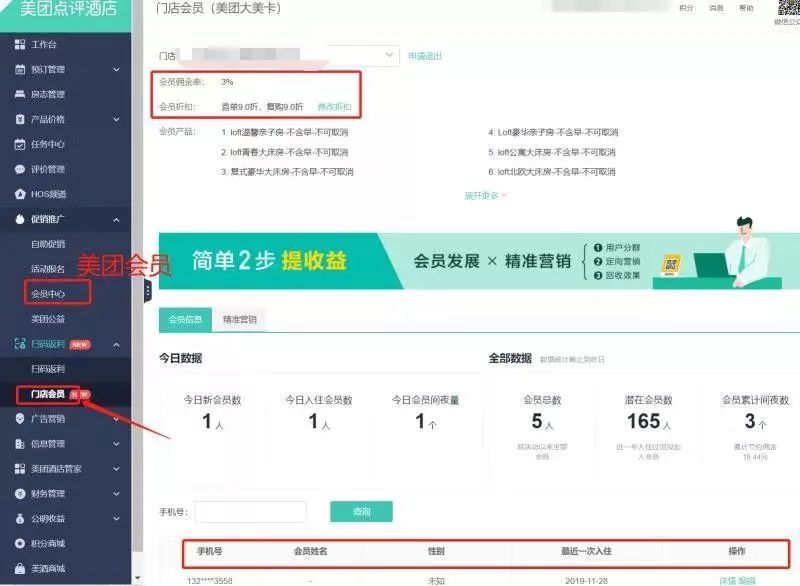Click the 美团酒店管家 grid icon

pyautogui.click(x=20, y=469)
